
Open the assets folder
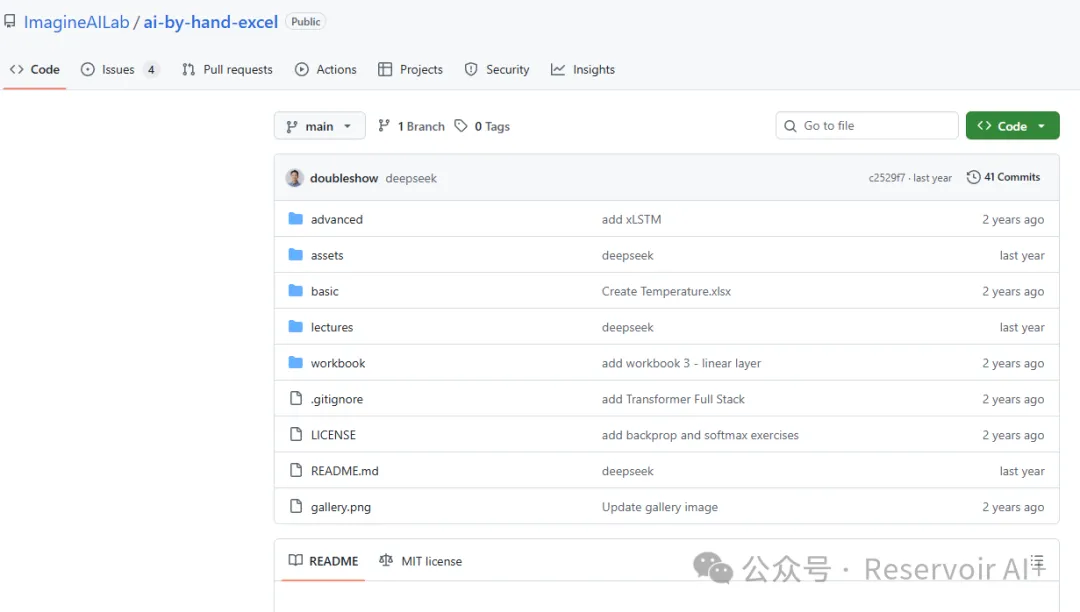326,255
